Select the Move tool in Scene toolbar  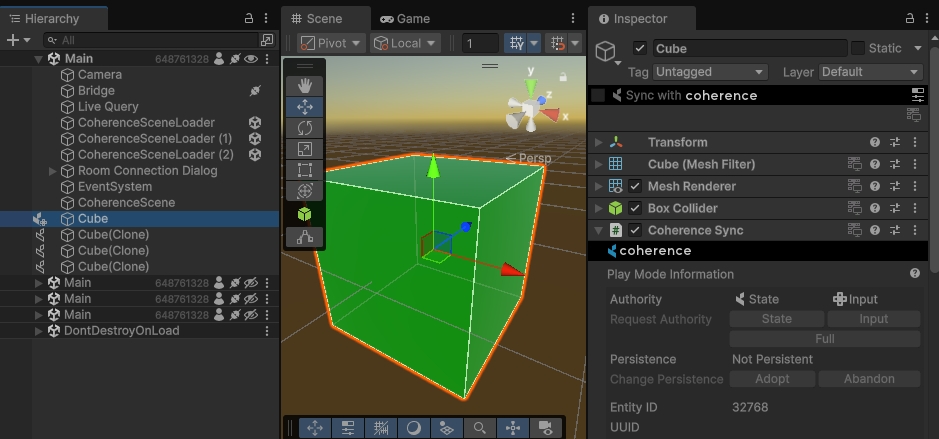(305, 106)
